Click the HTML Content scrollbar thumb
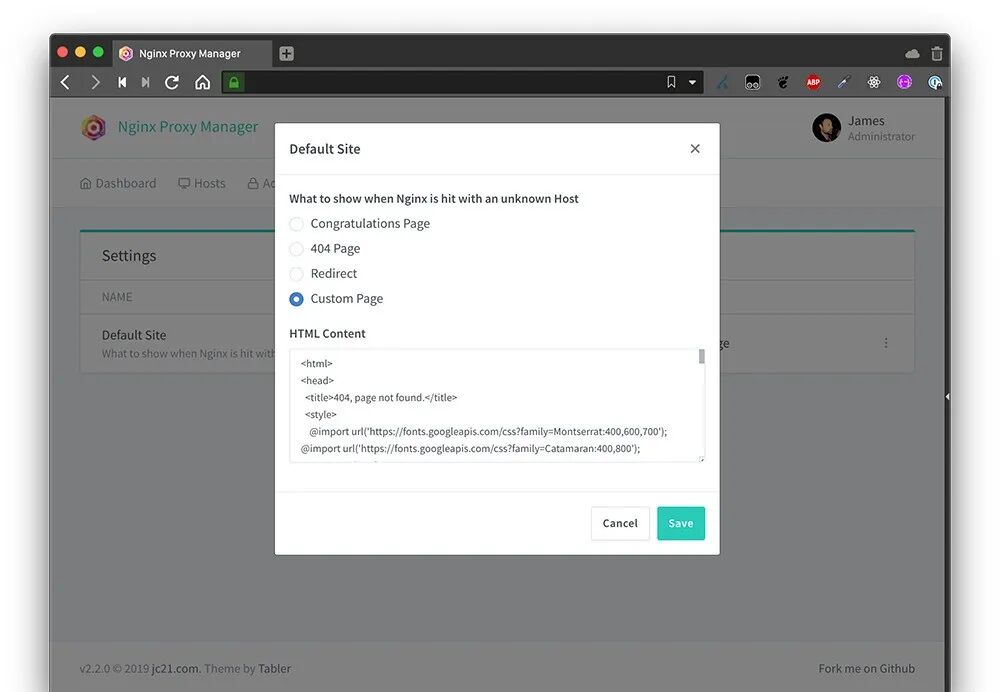The width and height of the screenshot is (1000, 692). tap(702, 356)
